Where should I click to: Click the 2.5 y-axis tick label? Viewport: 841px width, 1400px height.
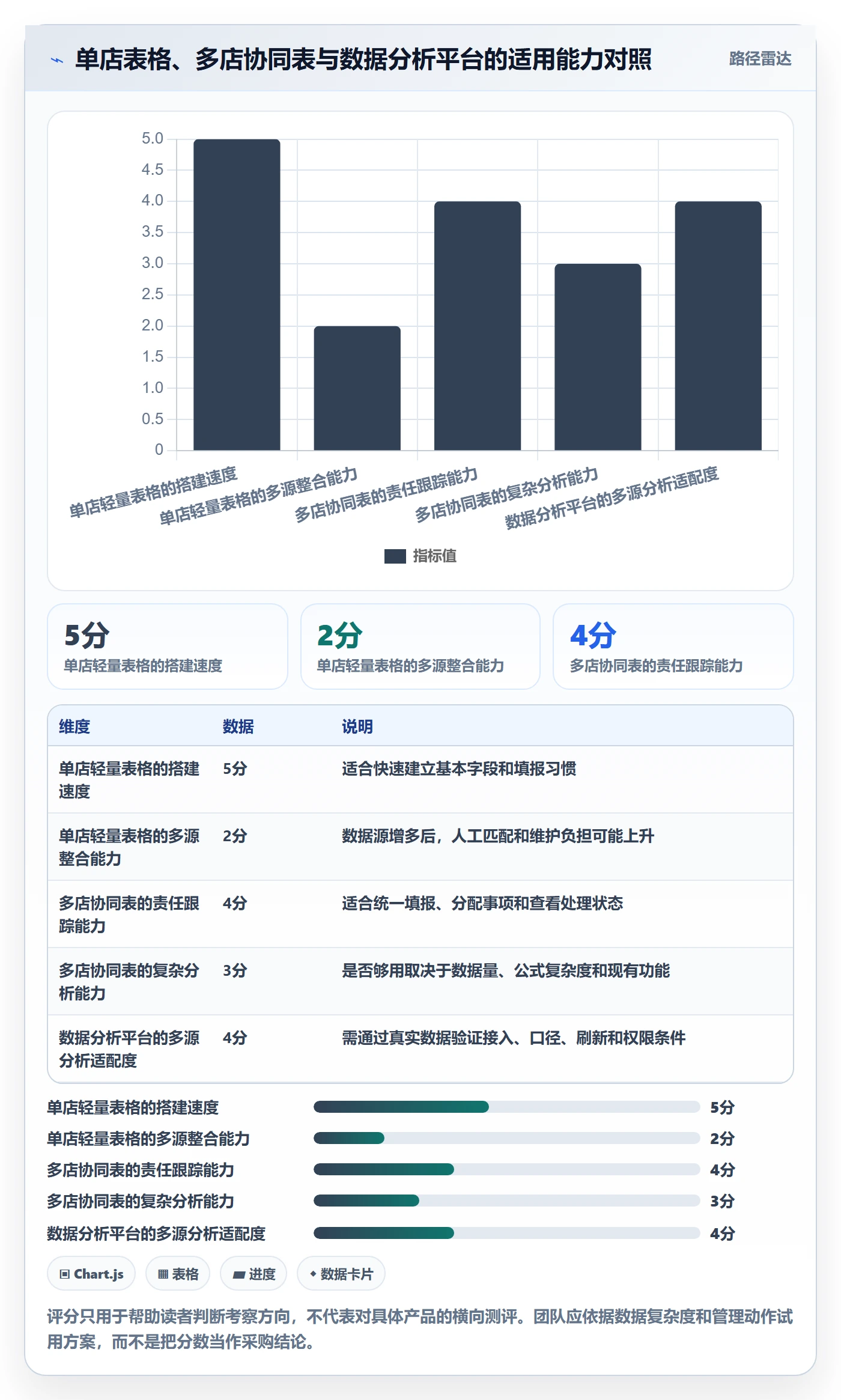(153, 294)
